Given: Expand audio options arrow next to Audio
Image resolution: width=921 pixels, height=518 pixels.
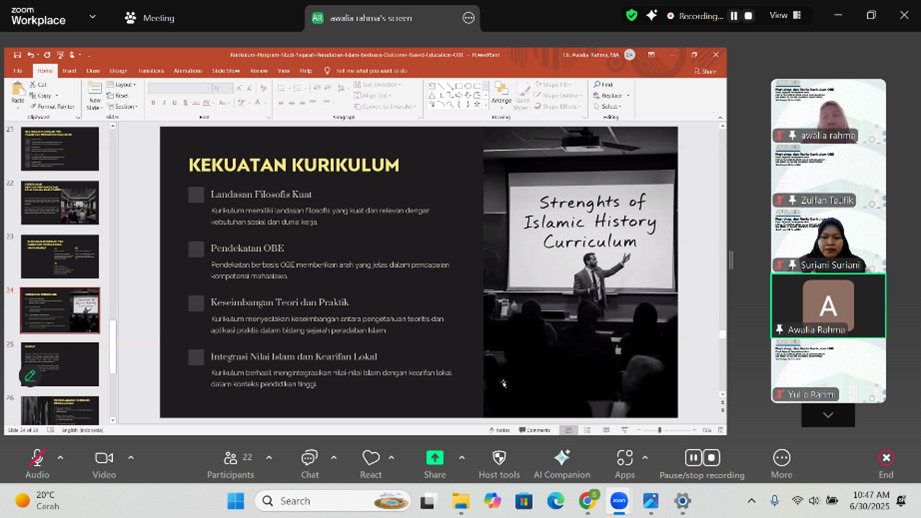Looking at the screenshot, I should [60, 458].
